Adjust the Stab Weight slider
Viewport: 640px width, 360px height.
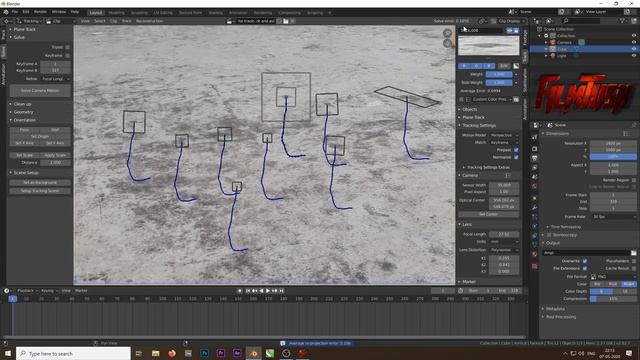pyautogui.click(x=499, y=82)
